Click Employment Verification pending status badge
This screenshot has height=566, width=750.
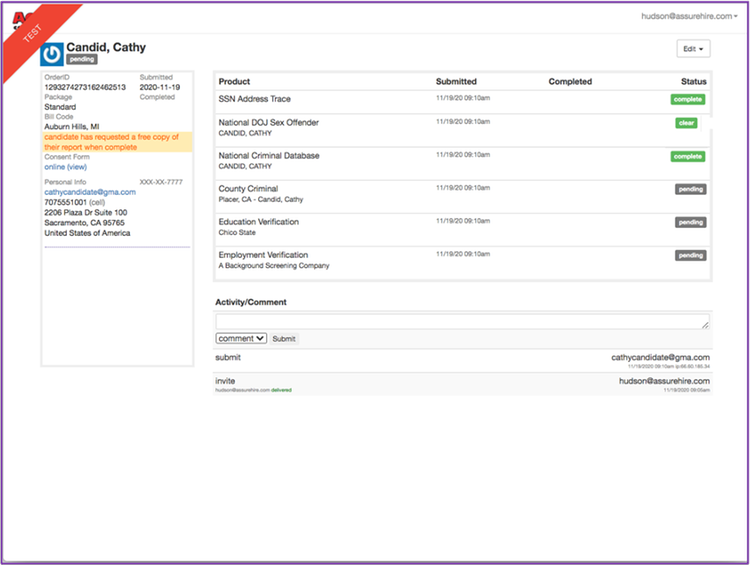point(691,255)
